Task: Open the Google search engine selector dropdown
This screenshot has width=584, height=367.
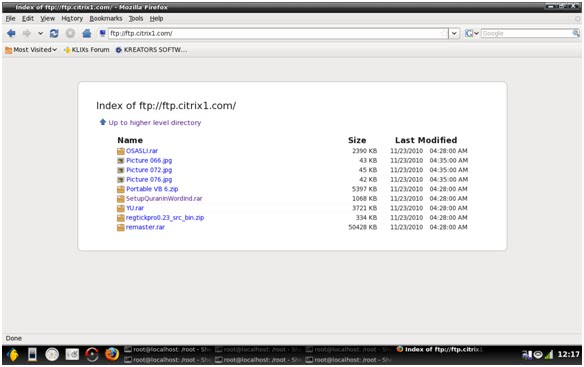Action: pyautogui.click(x=472, y=34)
